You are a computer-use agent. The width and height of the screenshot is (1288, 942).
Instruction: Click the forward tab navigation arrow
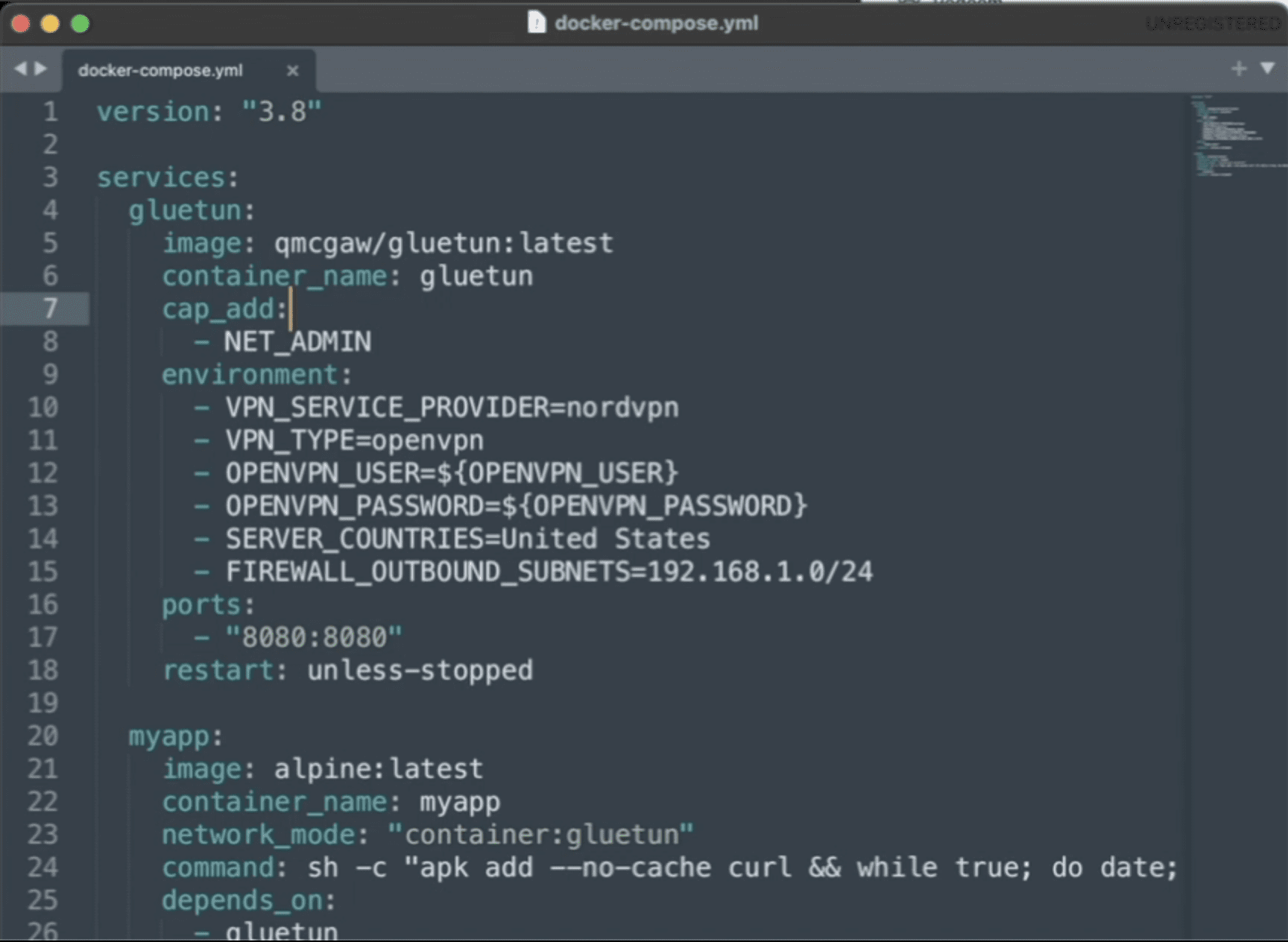tap(41, 69)
